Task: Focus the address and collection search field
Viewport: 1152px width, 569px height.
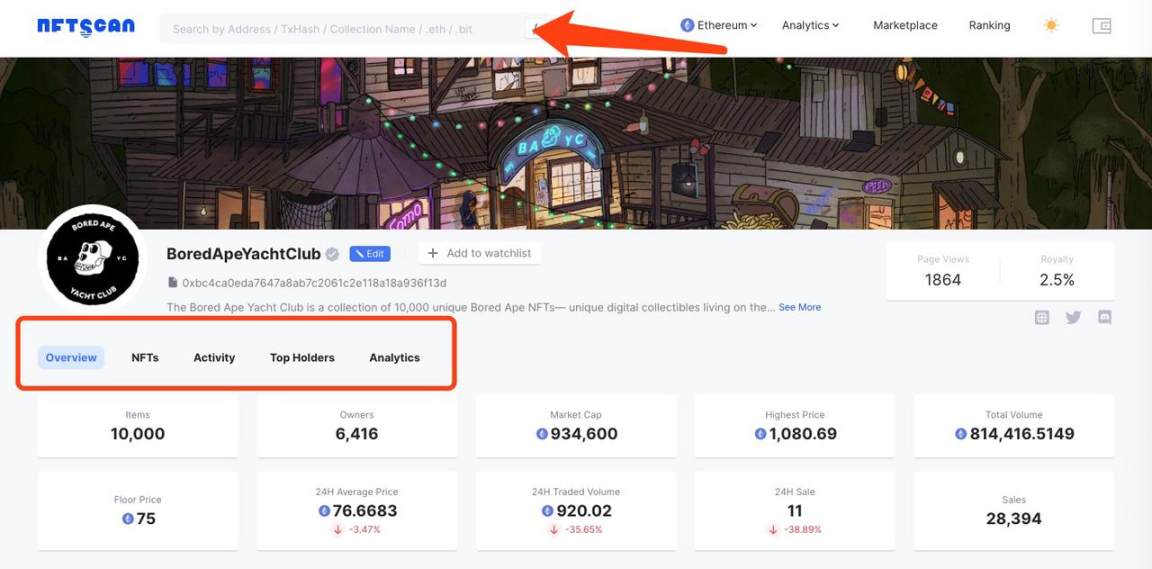Action: pyautogui.click(x=356, y=29)
